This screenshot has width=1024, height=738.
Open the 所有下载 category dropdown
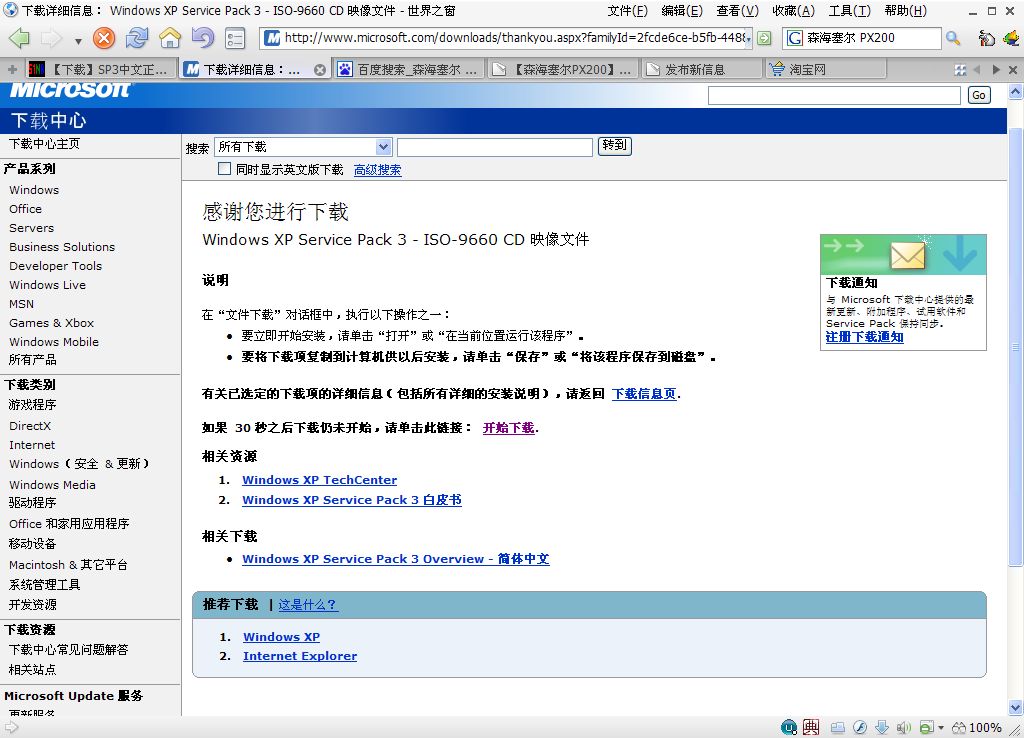coord(303,147)
